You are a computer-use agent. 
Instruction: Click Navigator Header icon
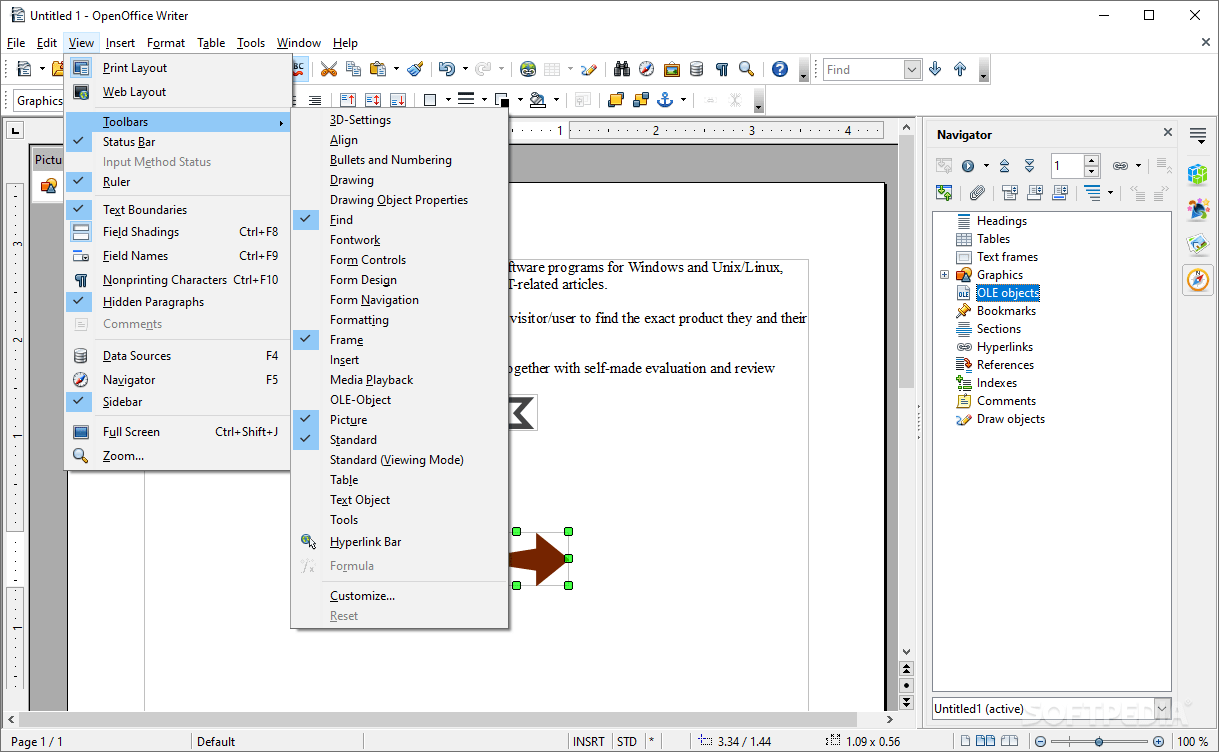click(x=1010, y=192)
